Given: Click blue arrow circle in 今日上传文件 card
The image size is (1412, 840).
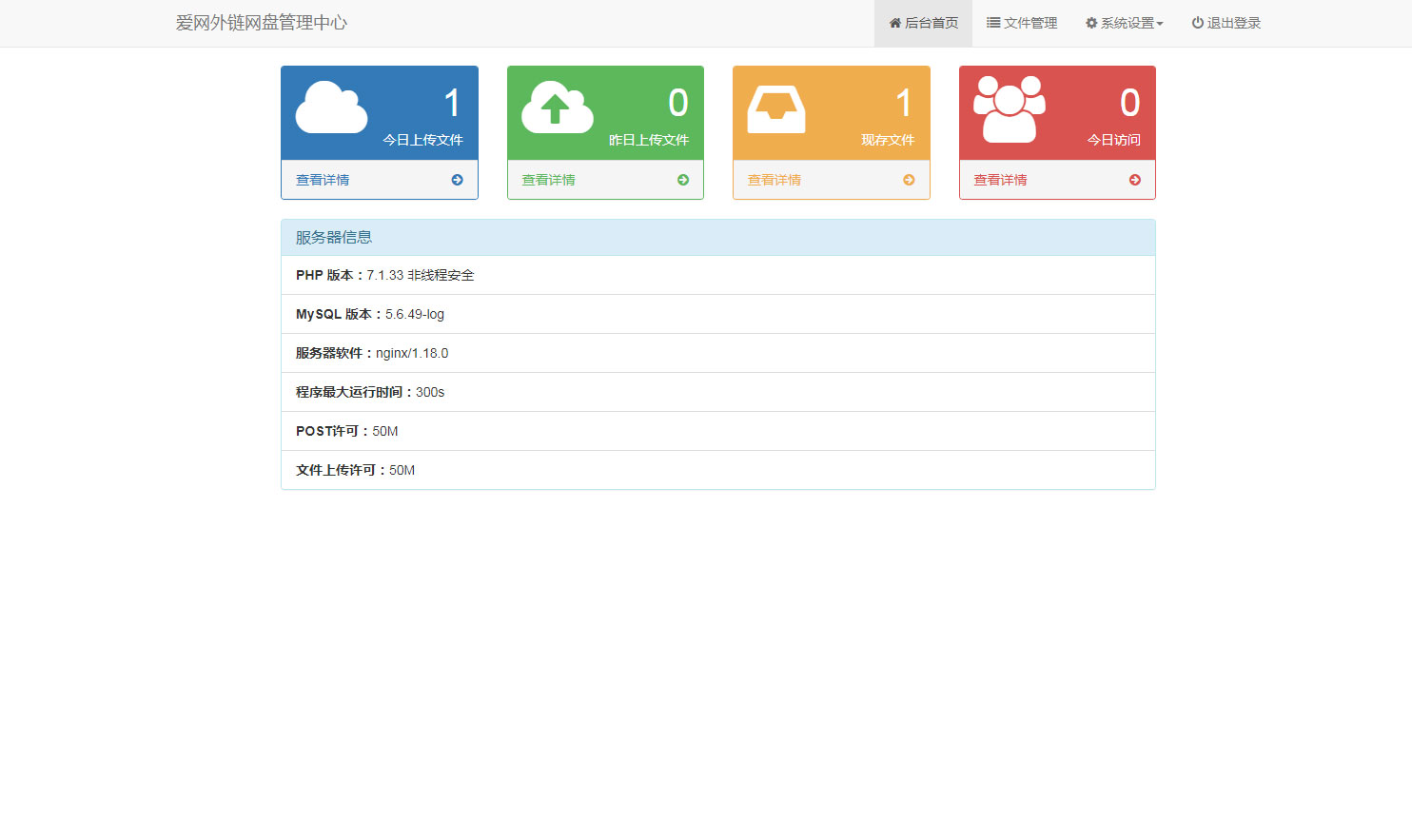Looking at the screenshot, I should tap(457, 180).
